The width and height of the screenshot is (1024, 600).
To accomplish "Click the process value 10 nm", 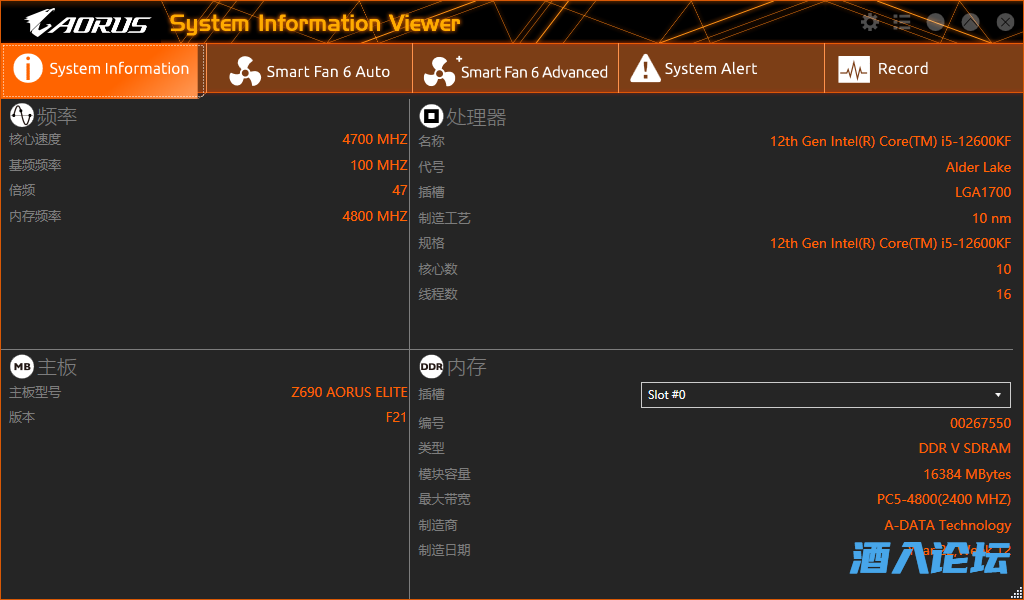I will (x=991, y=218).
